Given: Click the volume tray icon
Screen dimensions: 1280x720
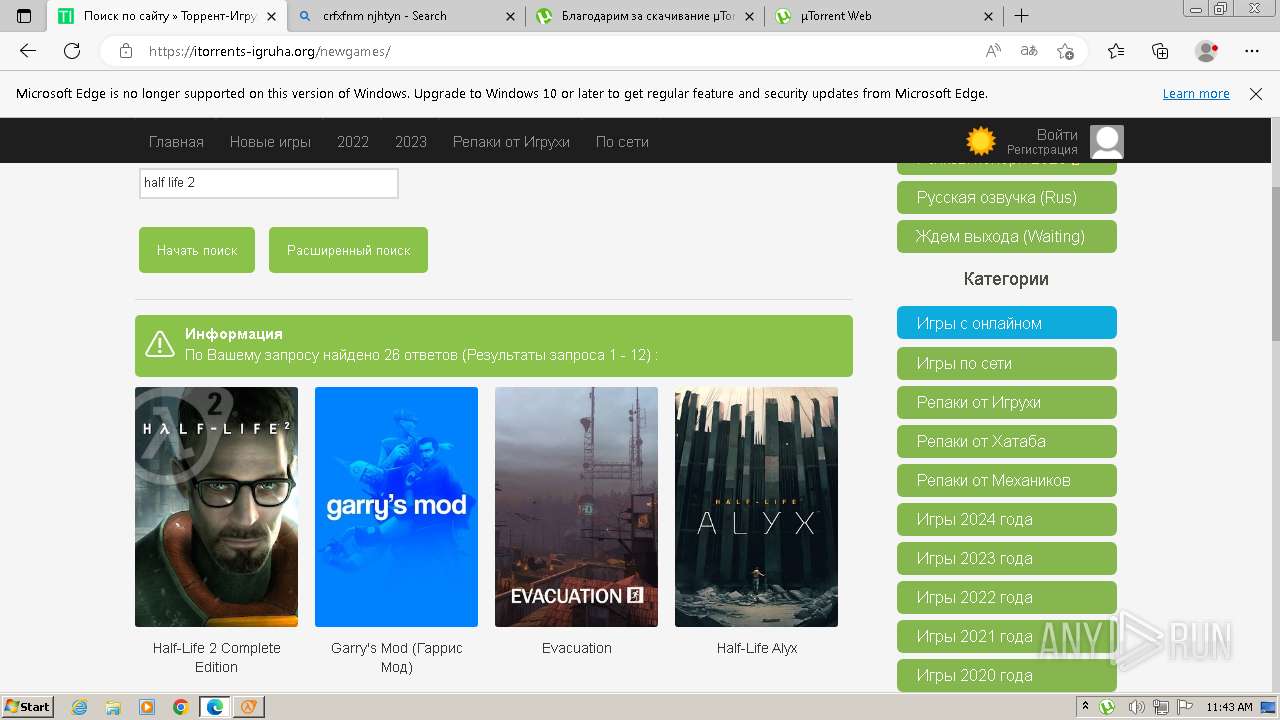Looking at the screenshot, I should click(x=1136, y=707).
